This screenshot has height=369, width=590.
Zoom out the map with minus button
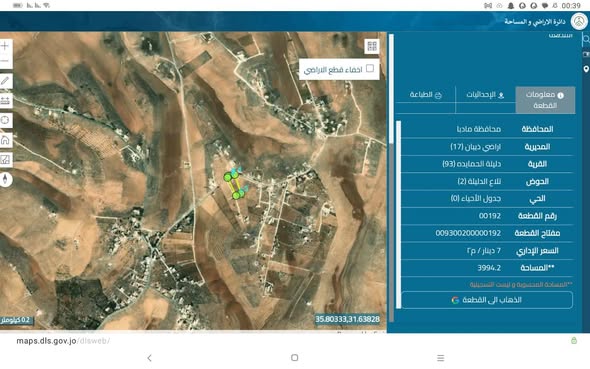(x=5, y=61)
